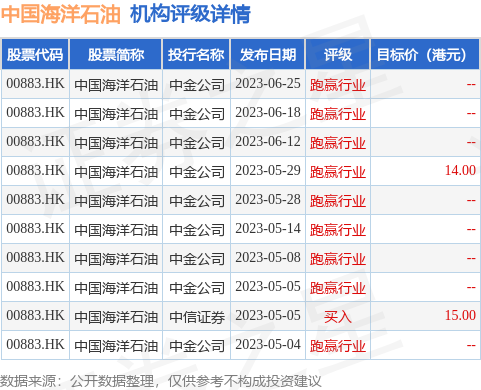
Task: Click 00883.HK in the 中信证券 row
Action: [x=35, y=315]
